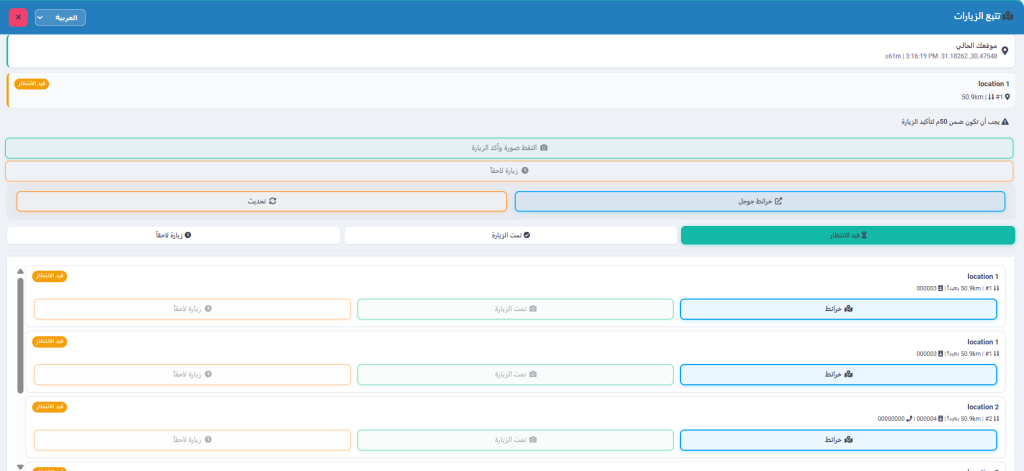Select the زيارة لاحقاً filter tab
This screenshot has height=471, width=1024.
tap(172, 235)
